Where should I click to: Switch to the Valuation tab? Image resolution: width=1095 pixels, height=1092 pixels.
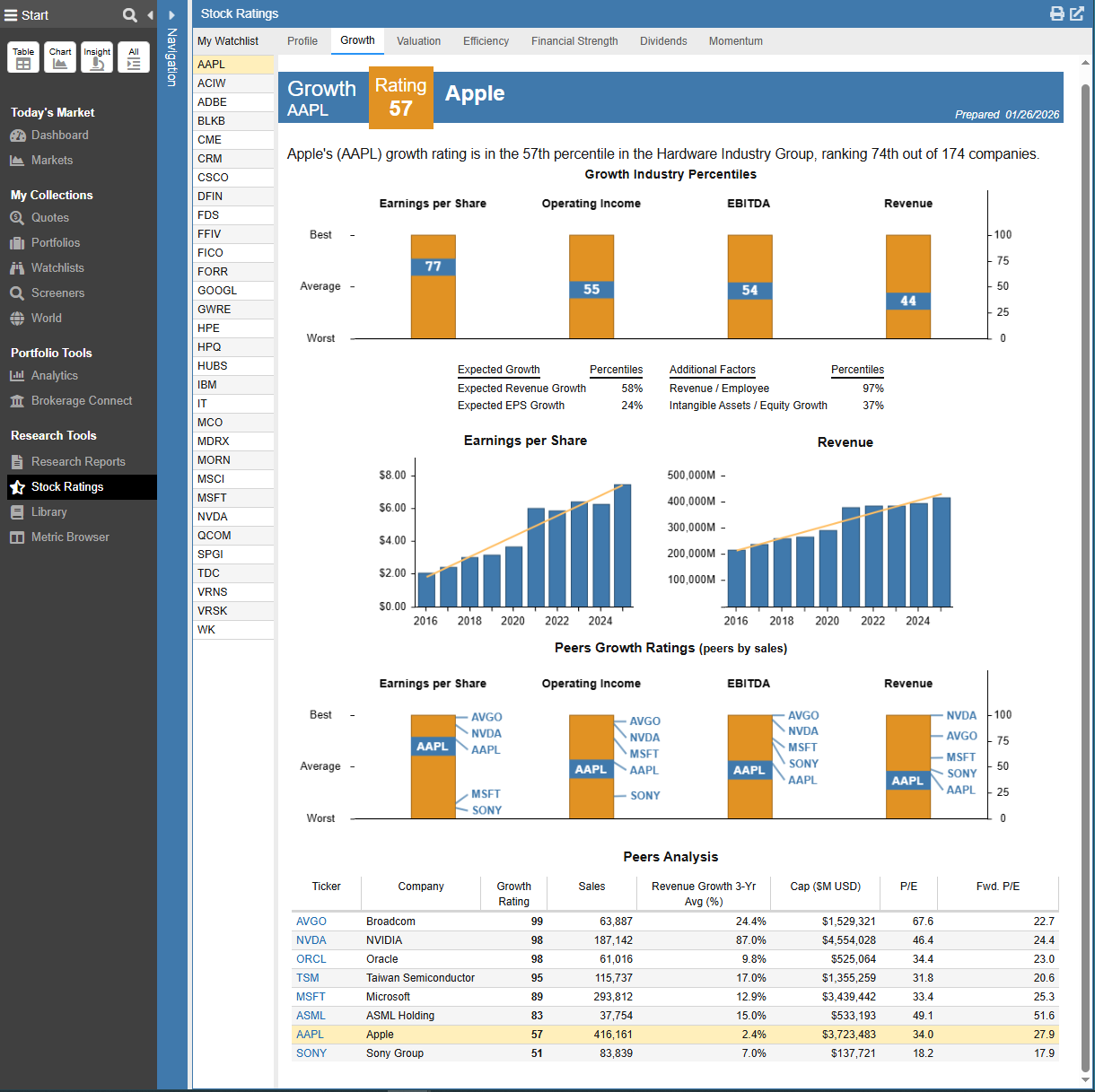coord(418,41)
